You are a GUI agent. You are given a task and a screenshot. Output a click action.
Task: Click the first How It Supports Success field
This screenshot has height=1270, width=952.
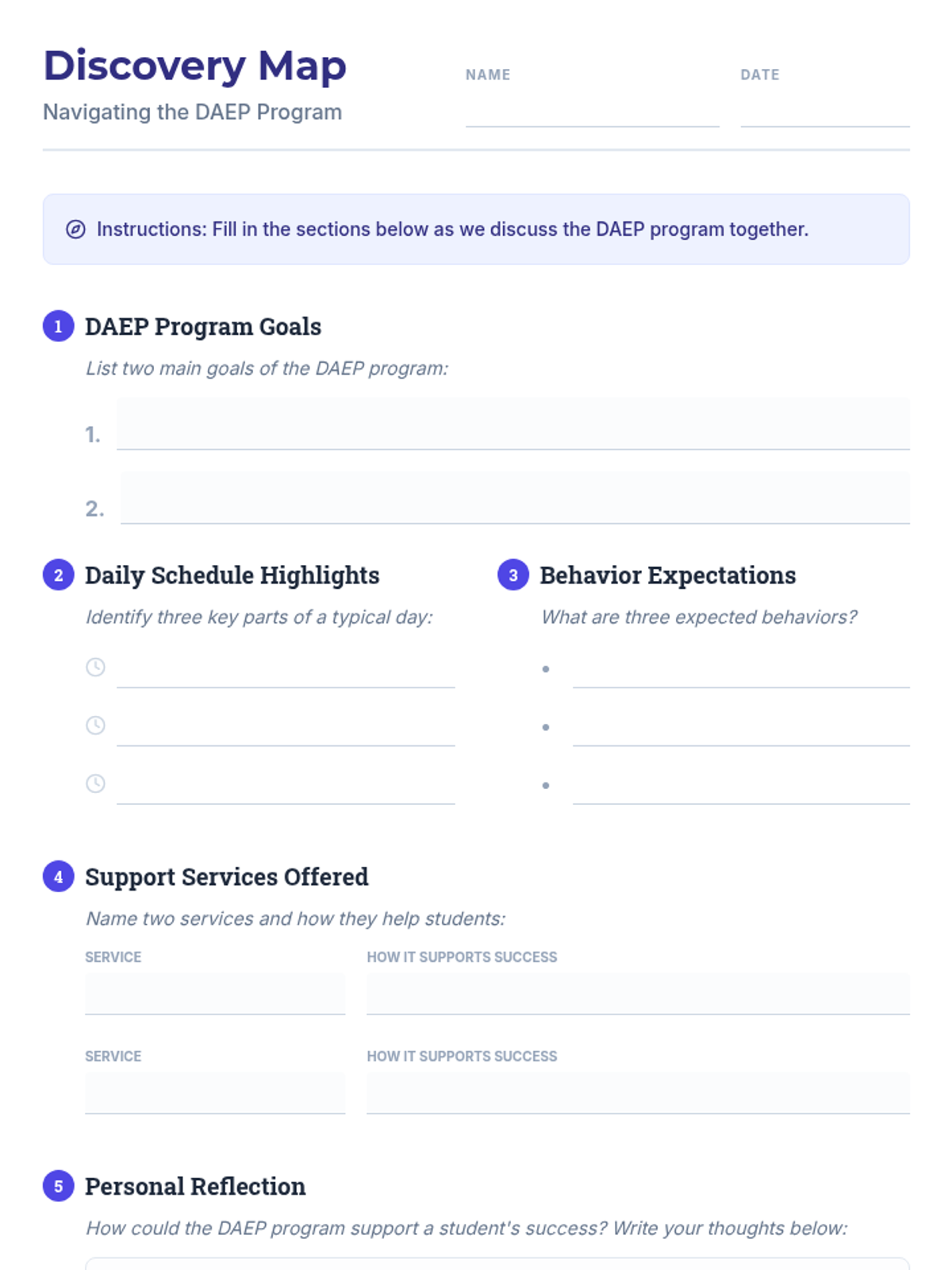click(638, 994)
